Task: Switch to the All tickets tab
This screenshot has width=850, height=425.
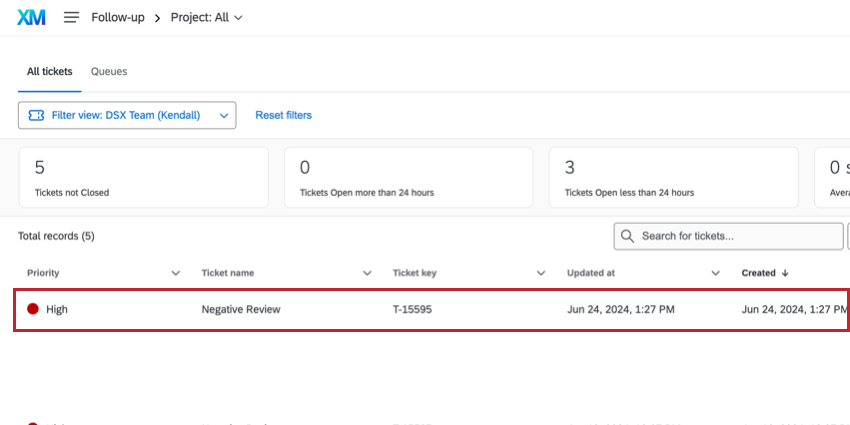Action: pos(49,72)
